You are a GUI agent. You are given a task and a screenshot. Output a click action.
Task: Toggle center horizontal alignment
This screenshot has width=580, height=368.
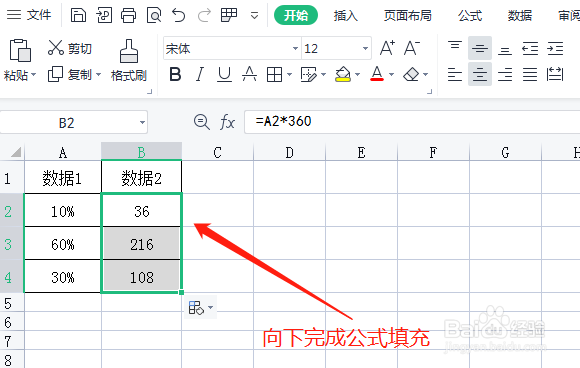pyautogui.click(x=480, y=74)
